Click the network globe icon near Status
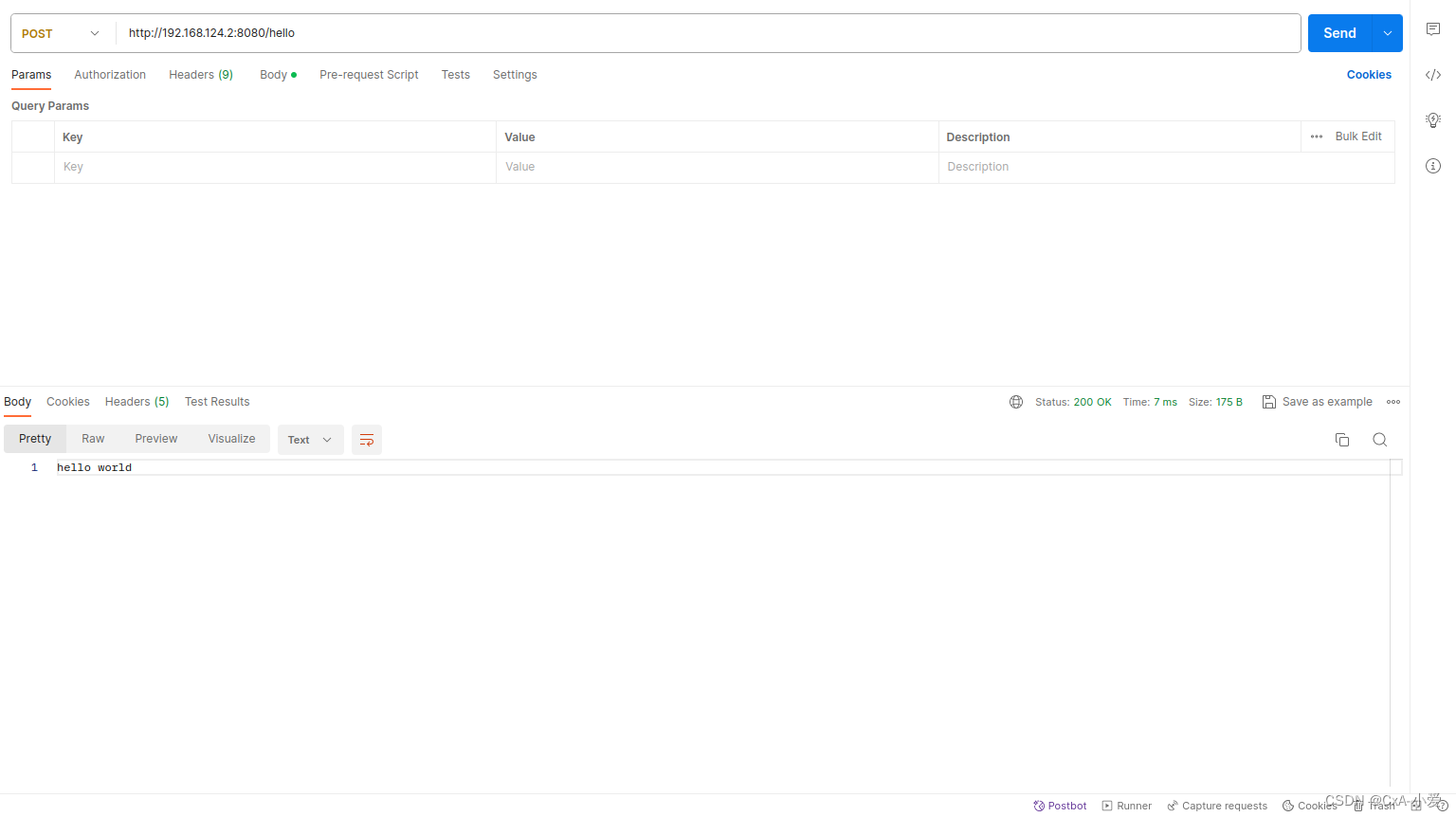The image size is (1456, 817). coord(1016,402)
